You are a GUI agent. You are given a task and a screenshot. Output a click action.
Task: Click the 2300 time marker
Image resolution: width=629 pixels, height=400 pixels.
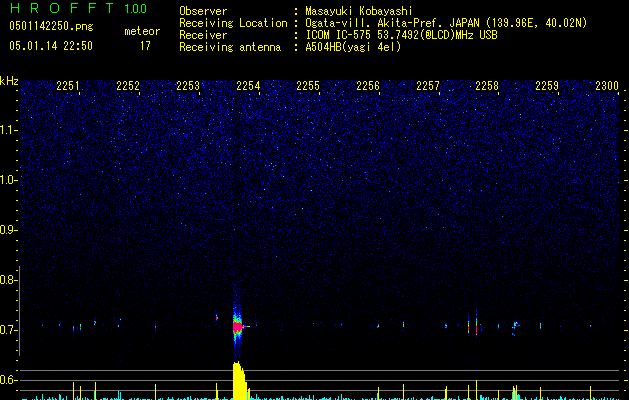point(607,86)
